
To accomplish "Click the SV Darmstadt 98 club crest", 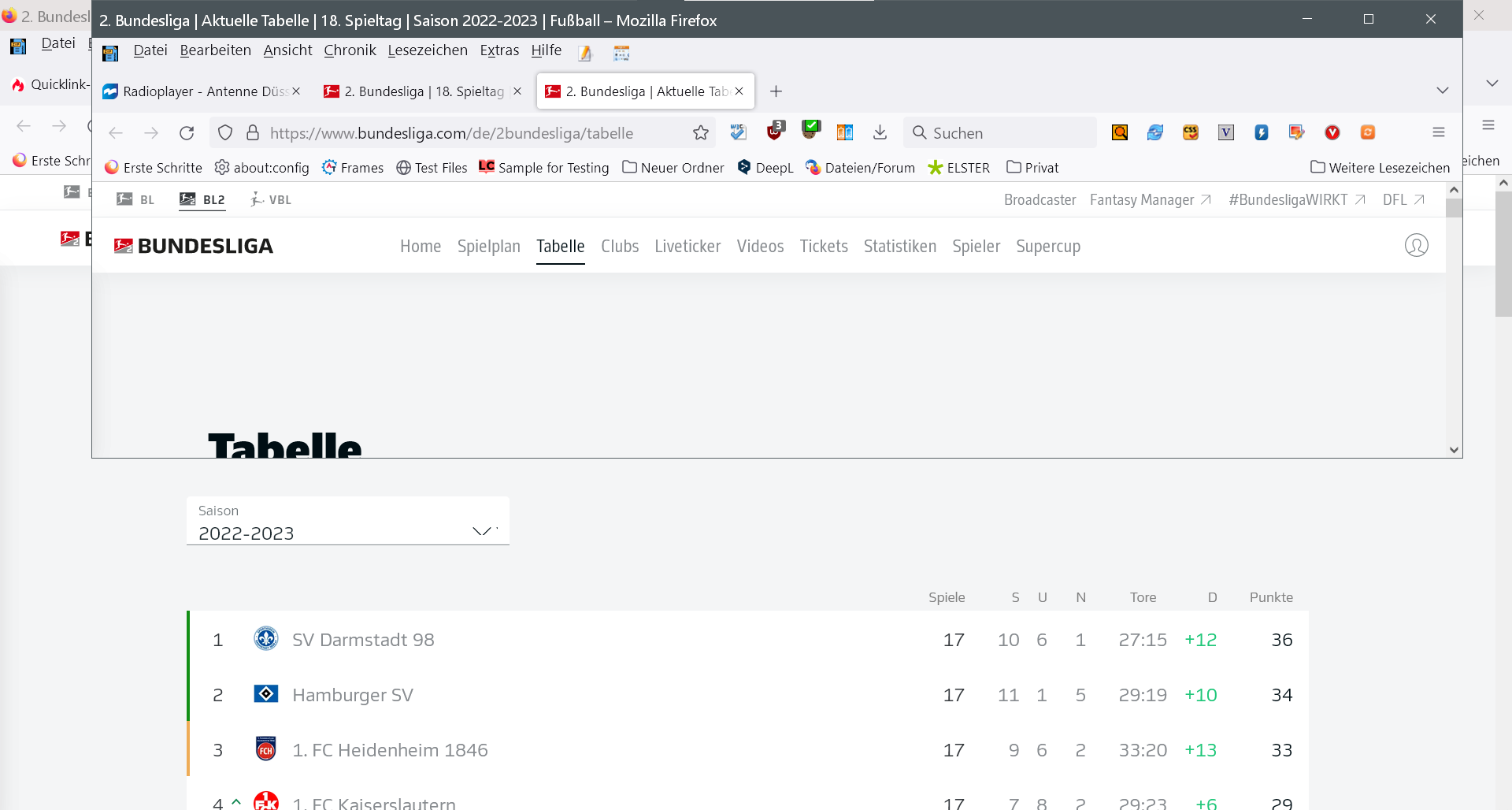I will tap(266, 638).
